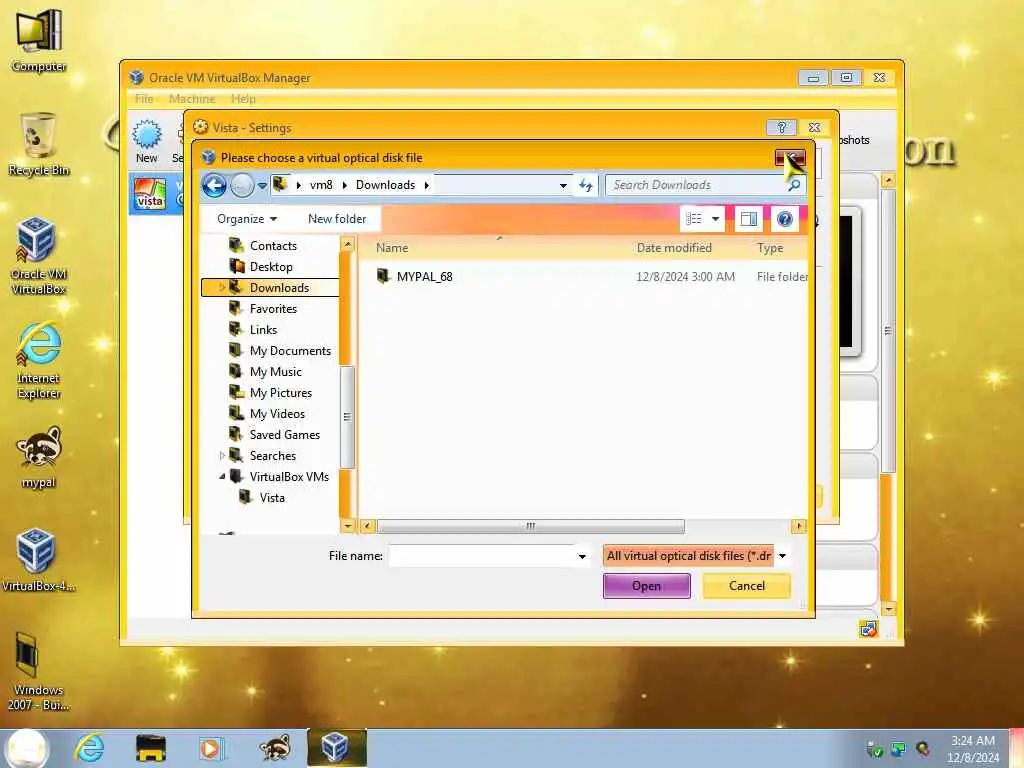Sort by Date modified column header
Viewport: 1024px width, 768px height.
coord(674,248)
